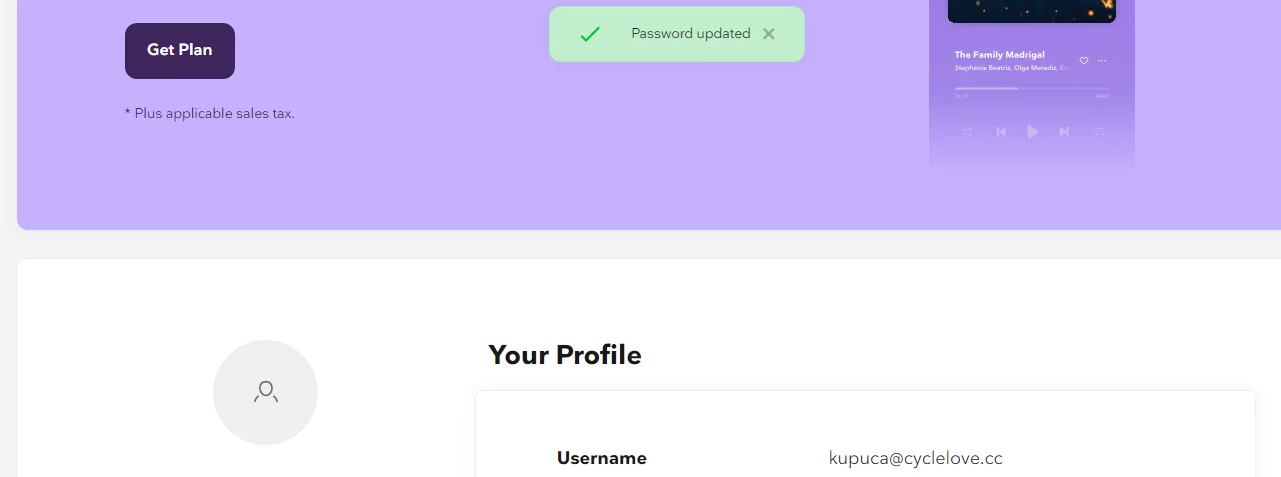Like The Family Madrigal with heart icon
This screenshot has height=477, width=1281.
coord(1084,61)
